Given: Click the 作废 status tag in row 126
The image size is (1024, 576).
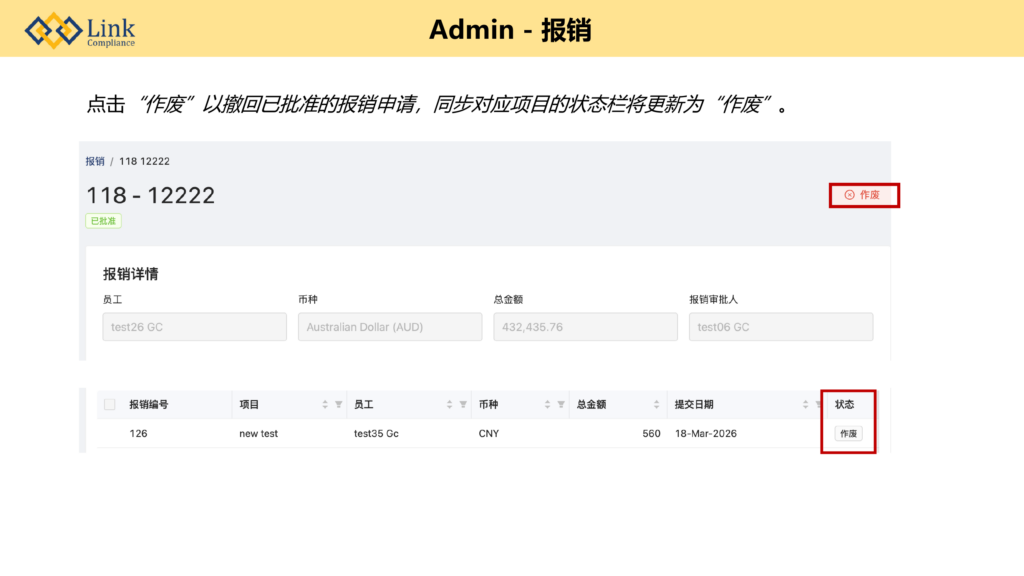Looking at the screenshot, I should coord(848,434).
